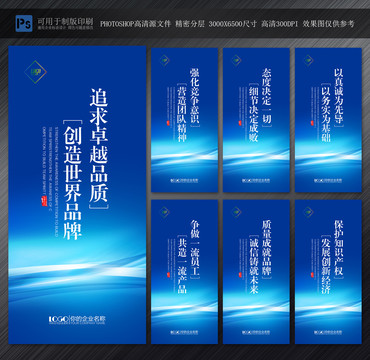
Task: Click the red seal stamp on the large poster
Action: coord(44,201)
